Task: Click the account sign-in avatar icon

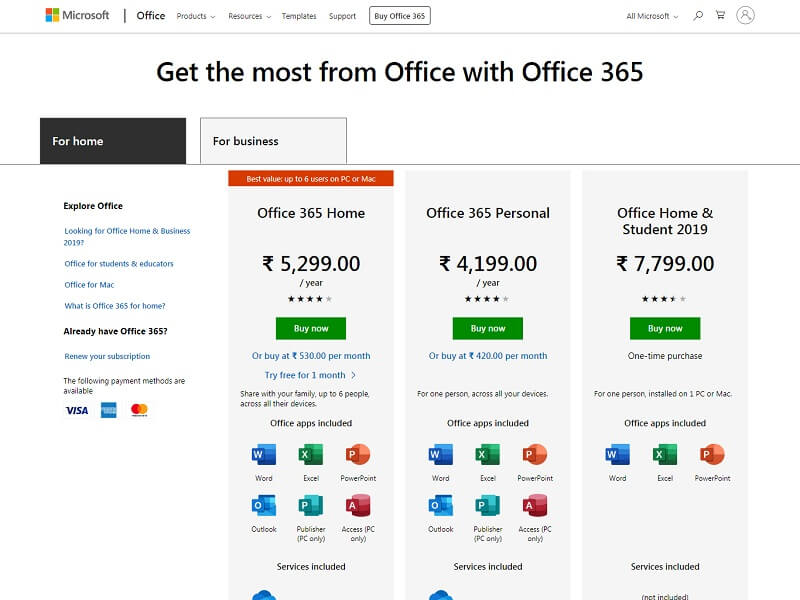Action: point(745,15)
